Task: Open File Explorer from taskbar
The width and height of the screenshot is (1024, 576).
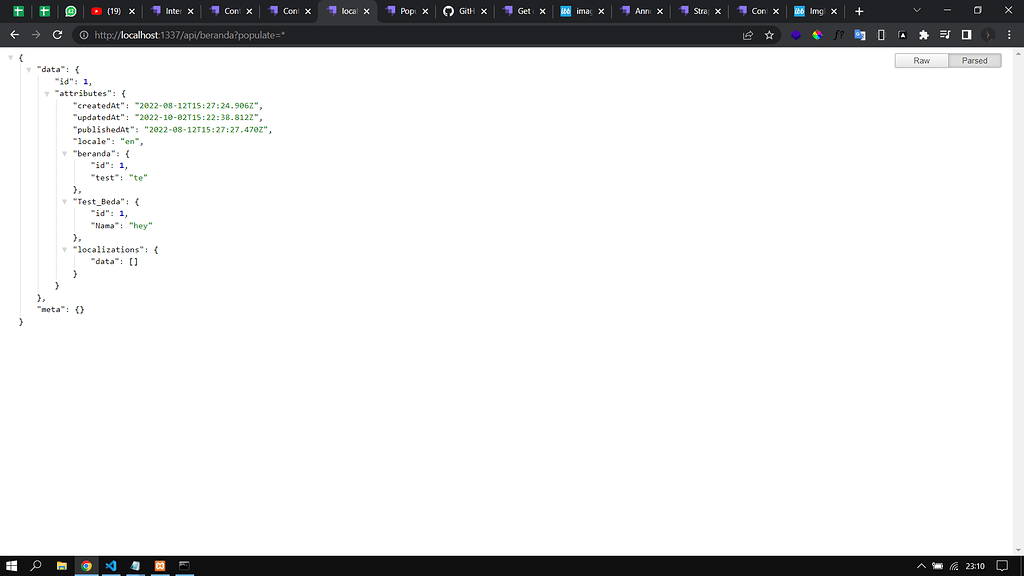Action: 61,566
